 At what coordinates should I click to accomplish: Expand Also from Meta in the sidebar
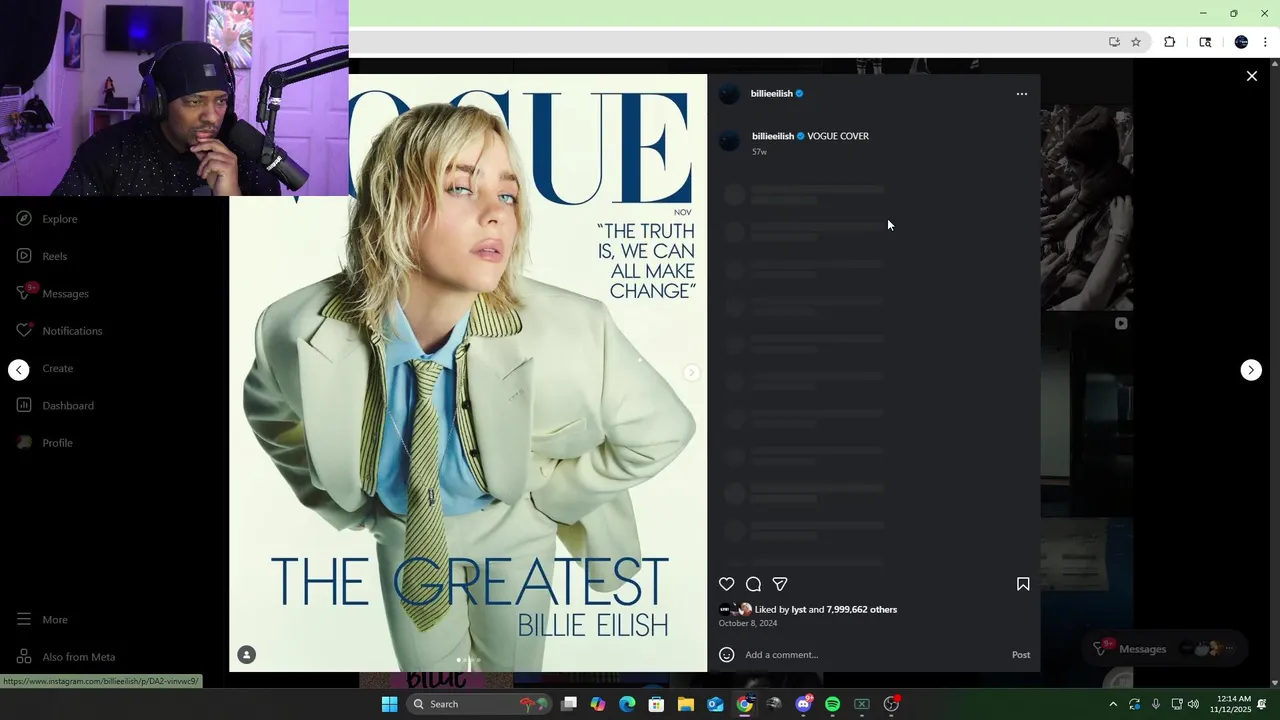pos(65,657)
